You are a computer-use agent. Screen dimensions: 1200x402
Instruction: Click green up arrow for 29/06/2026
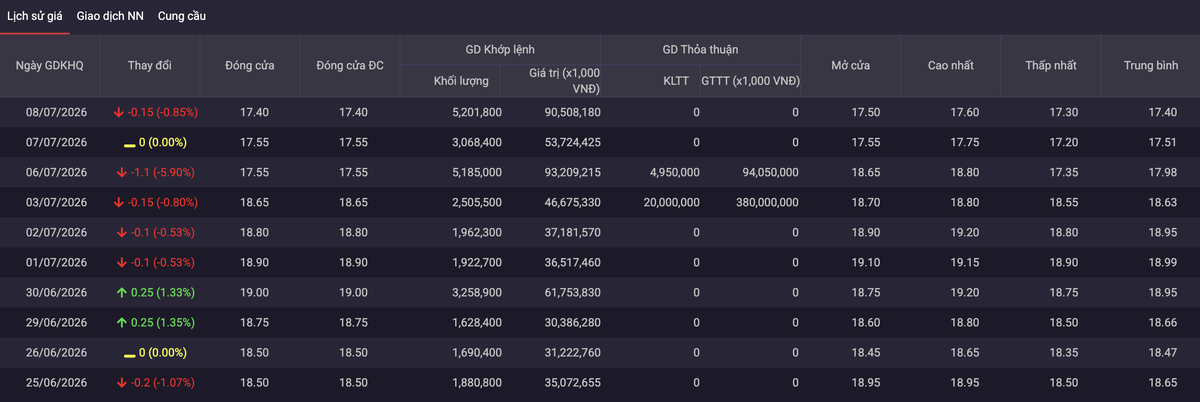[x=121, y=322]
